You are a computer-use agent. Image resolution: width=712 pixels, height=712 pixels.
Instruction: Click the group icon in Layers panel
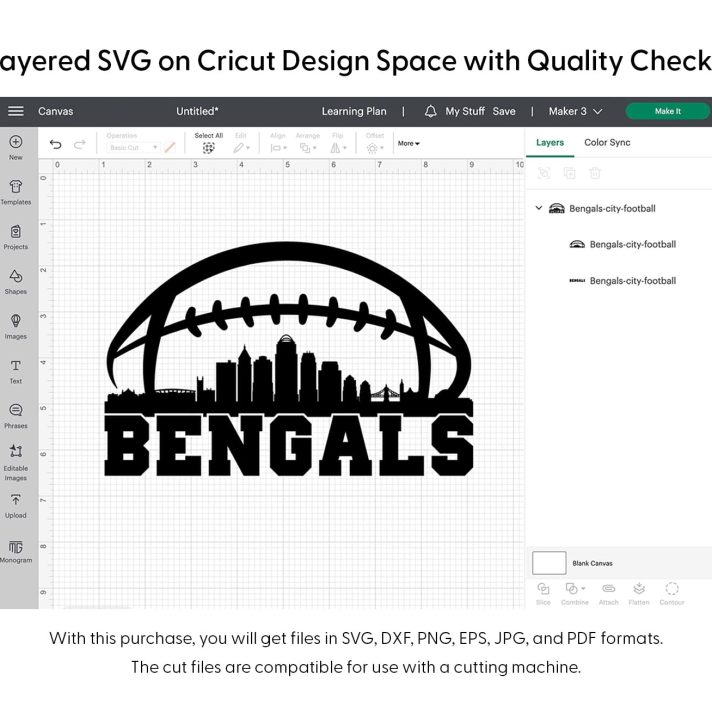pyautogui.click(x=544, y=173)
